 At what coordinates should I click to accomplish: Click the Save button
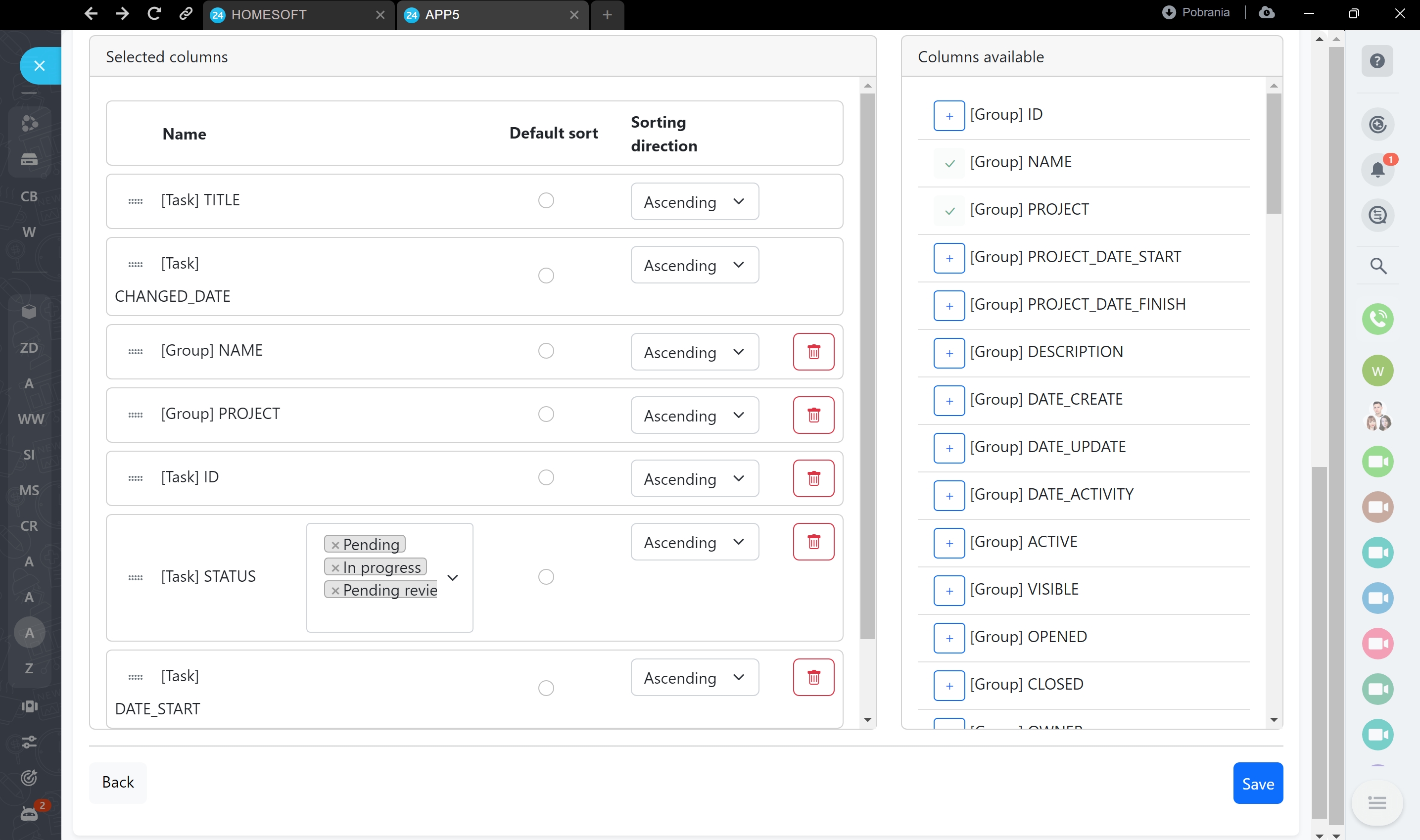[1258, 784]
